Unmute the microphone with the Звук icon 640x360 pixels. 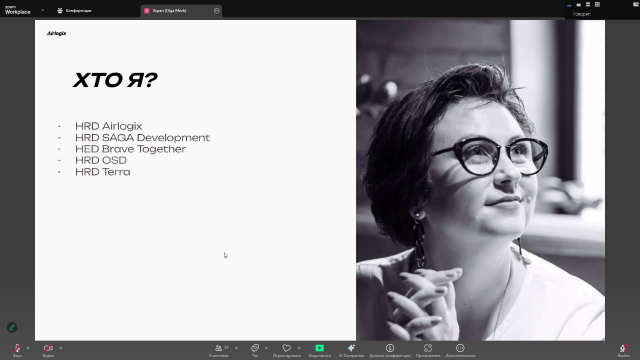pos(17,348)
